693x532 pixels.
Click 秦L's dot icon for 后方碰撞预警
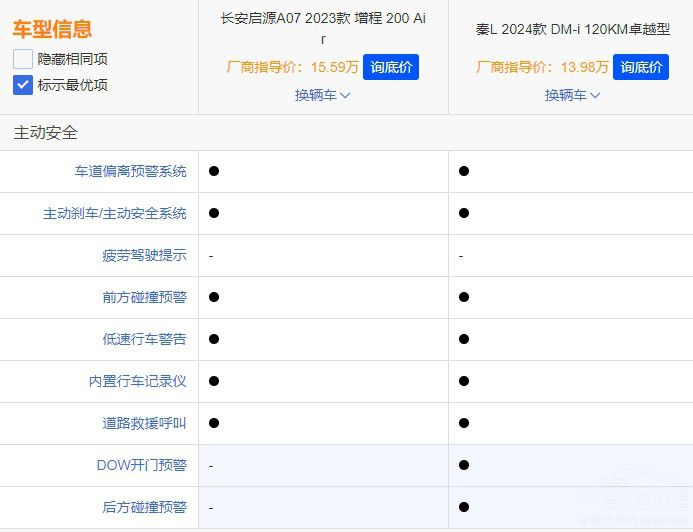point(464,507)
